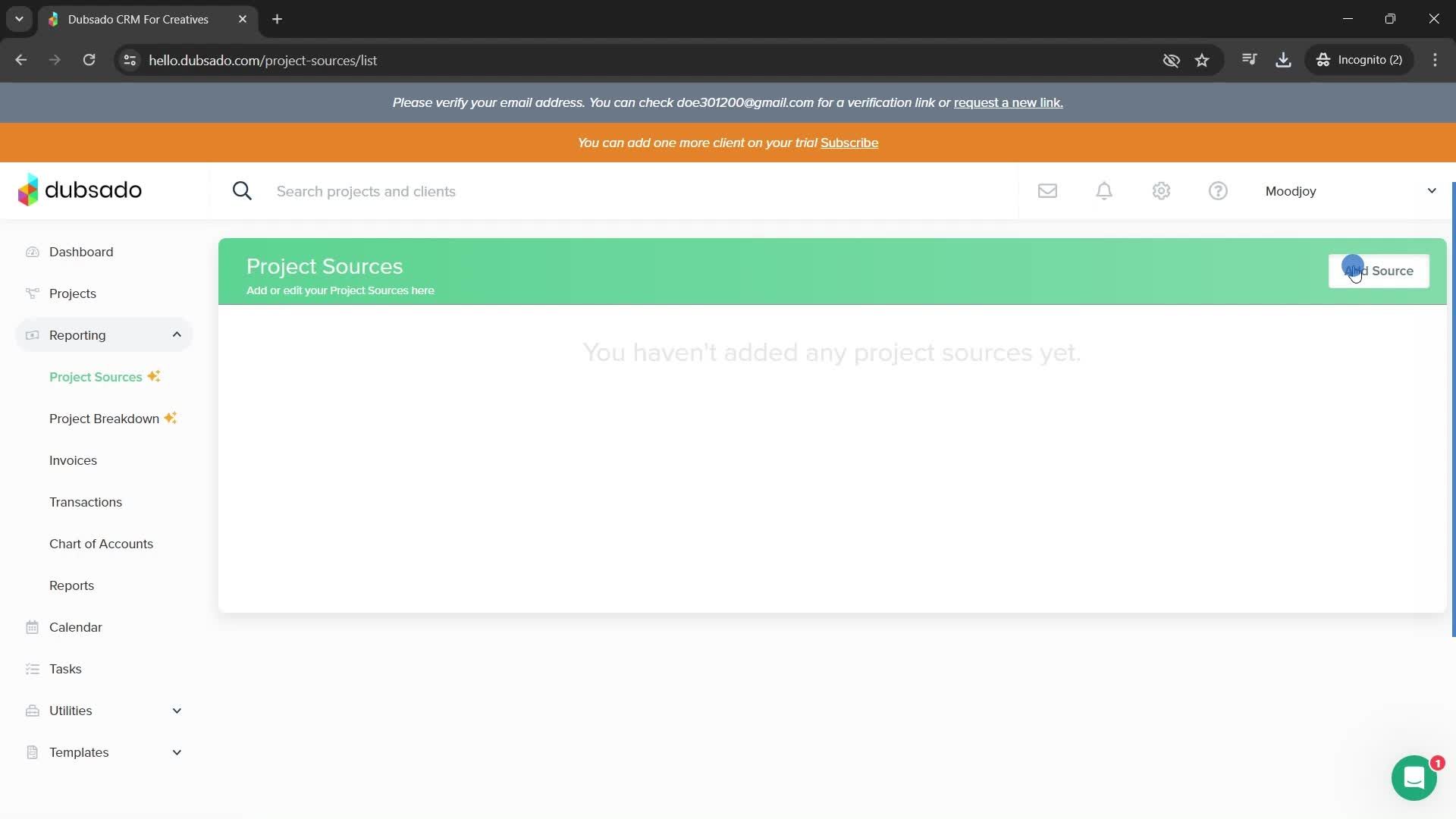This screenshot has width=1456, height=819.
Task: Go to Projects
Action: pos(73,293)
